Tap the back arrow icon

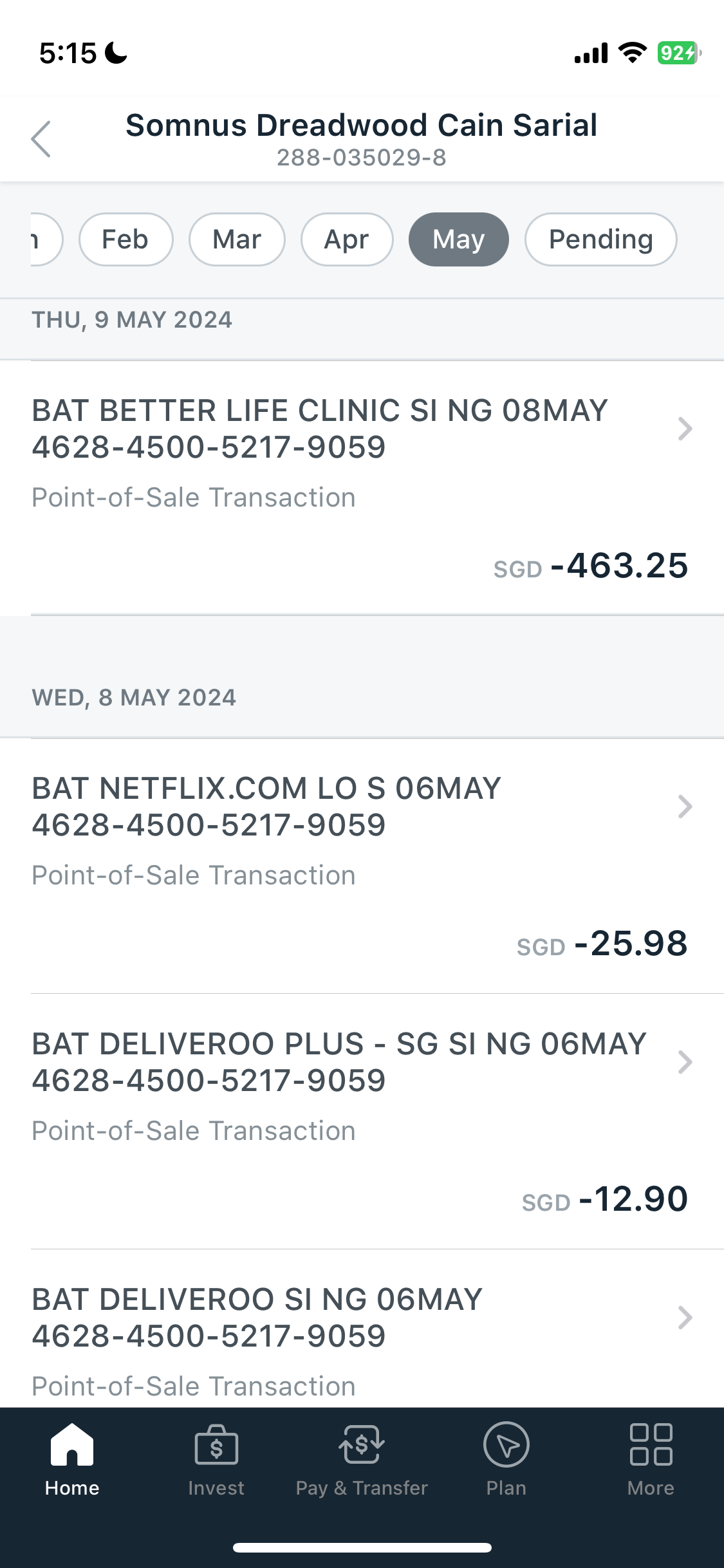(x=41, y=139)
